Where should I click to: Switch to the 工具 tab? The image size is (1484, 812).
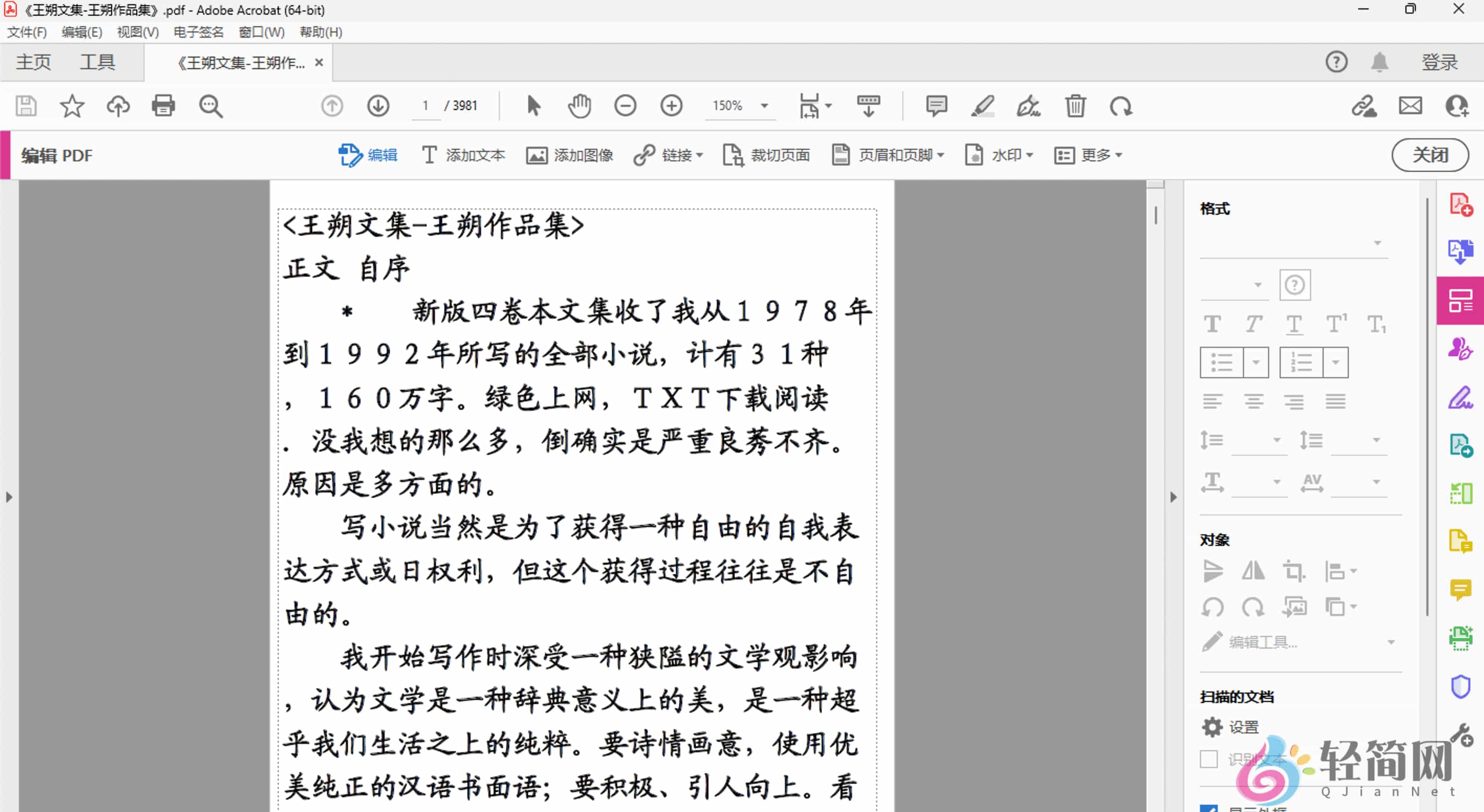coord(97,62)
